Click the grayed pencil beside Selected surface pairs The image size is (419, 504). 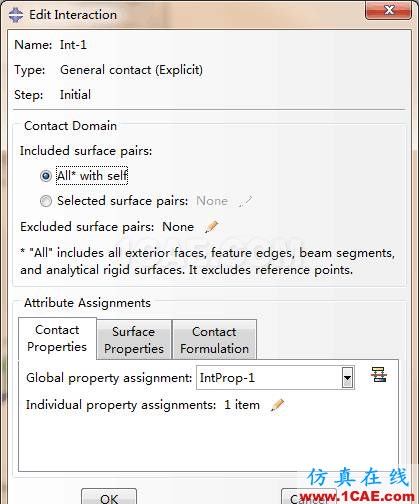point(246,201)
